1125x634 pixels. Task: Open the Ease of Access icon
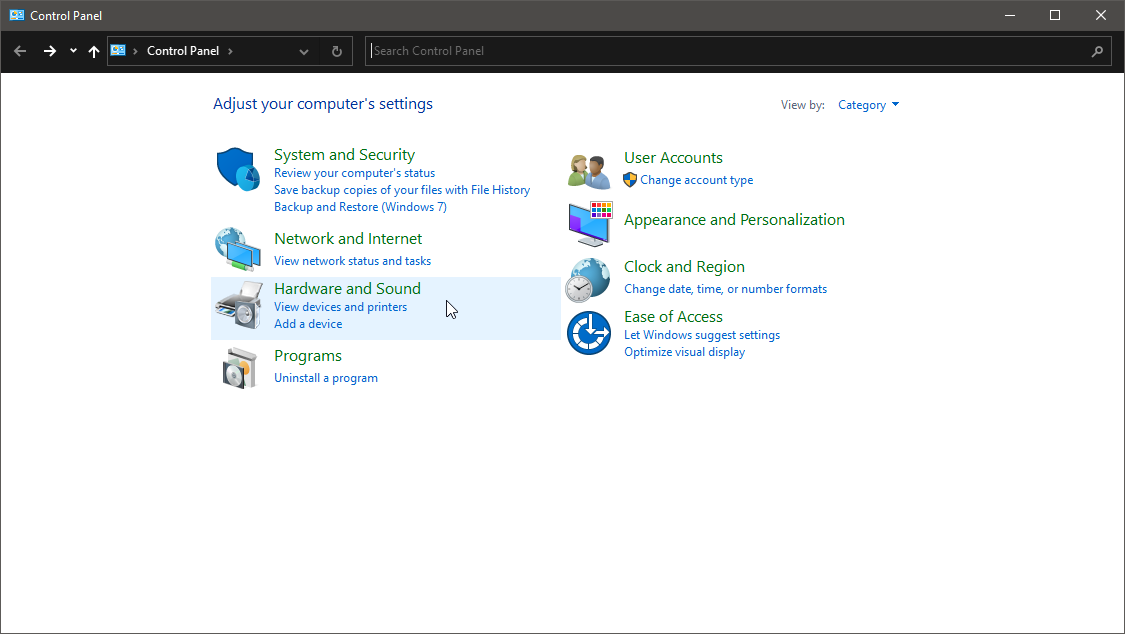click(589, 333)
